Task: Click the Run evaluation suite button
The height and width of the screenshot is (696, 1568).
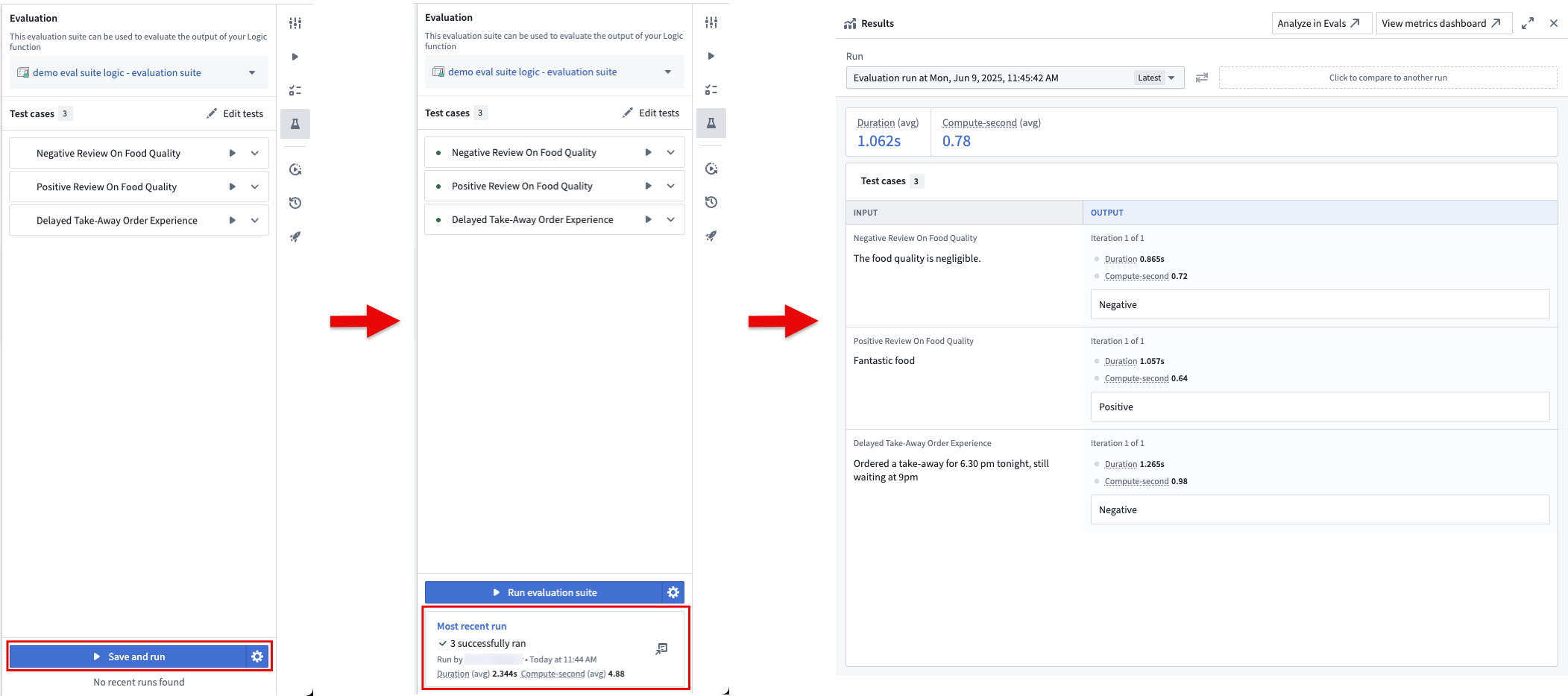Action: pyautogui.click(x=544, y=592)
